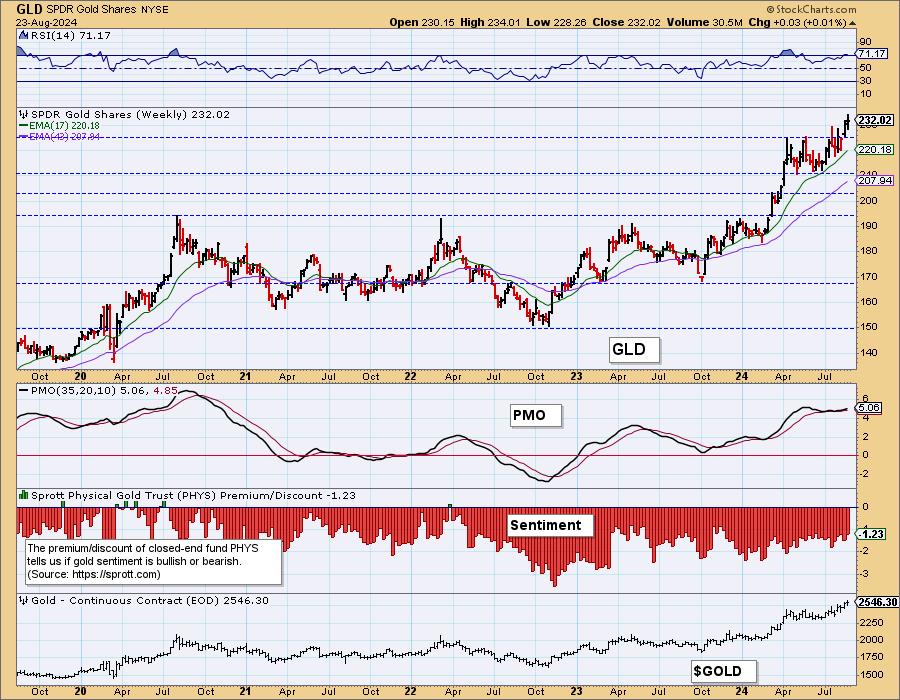This screenshot has width=900, height=700.
Task: Open the StockCharts.com copyright link
Action: (811, 9)
